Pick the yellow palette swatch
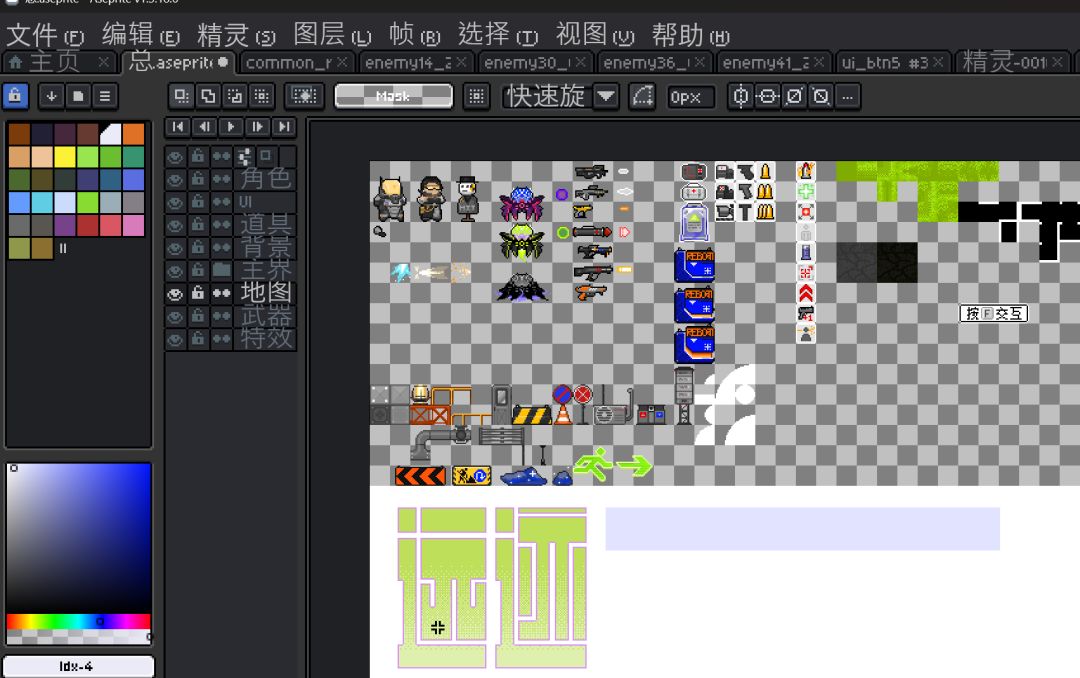Image resolution: width=1080 pixels, height=678 pixels. coord(65,157)
